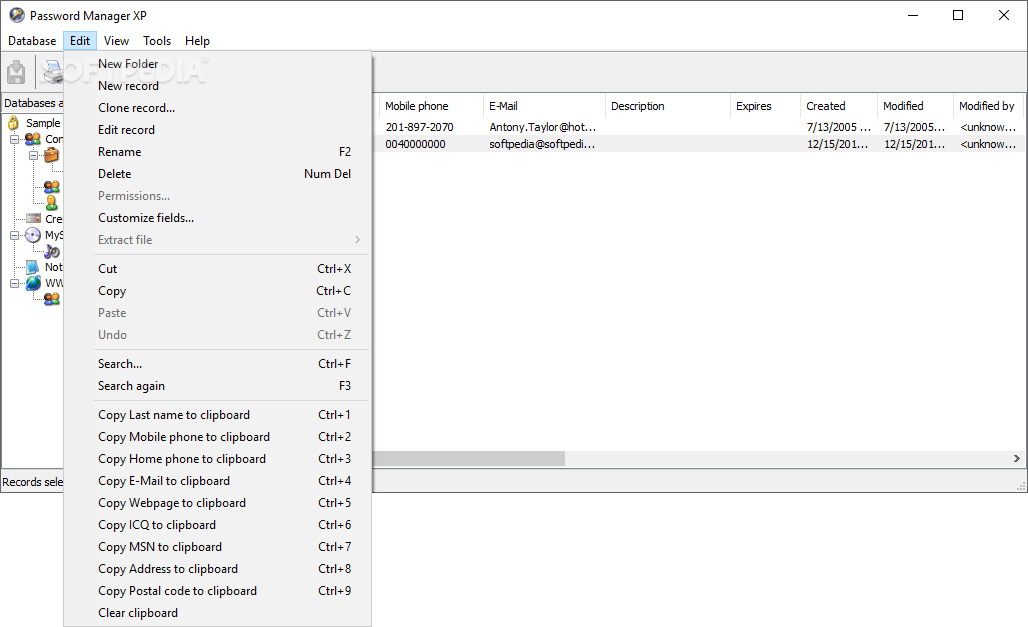Screen dimensions: 1028x627
Task: Collapse the CD software tree node
Action: [x=14, y=235]
